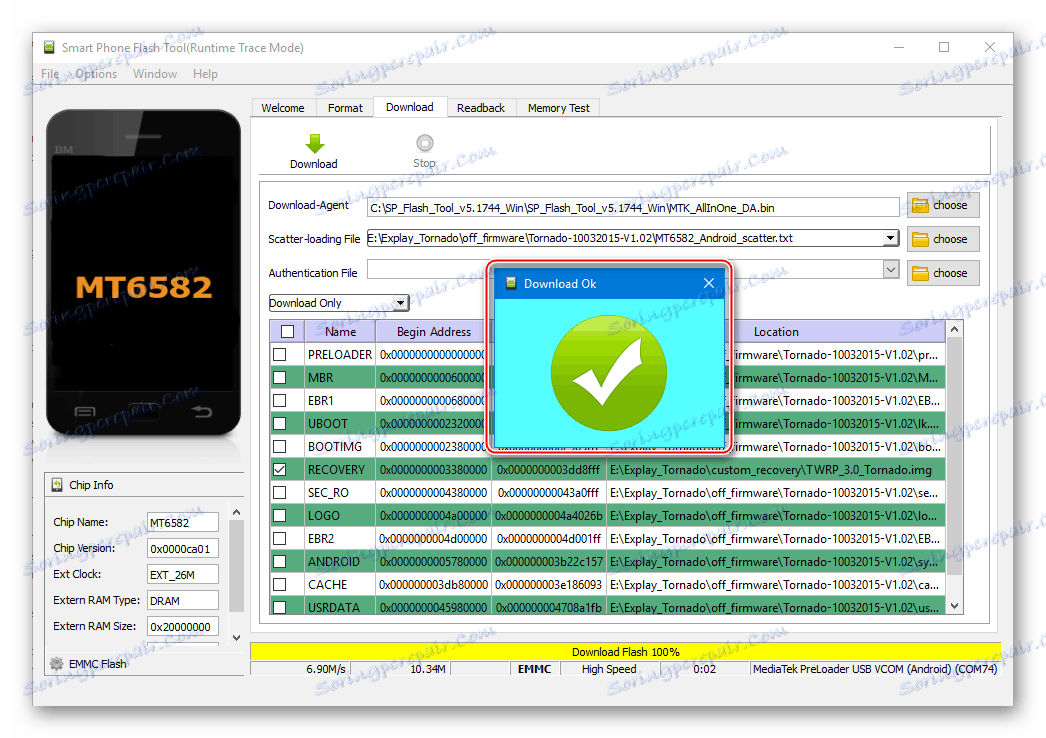Switch to the Format tab
This screenshot has height=738, width=1046.
tap(346, 108)
